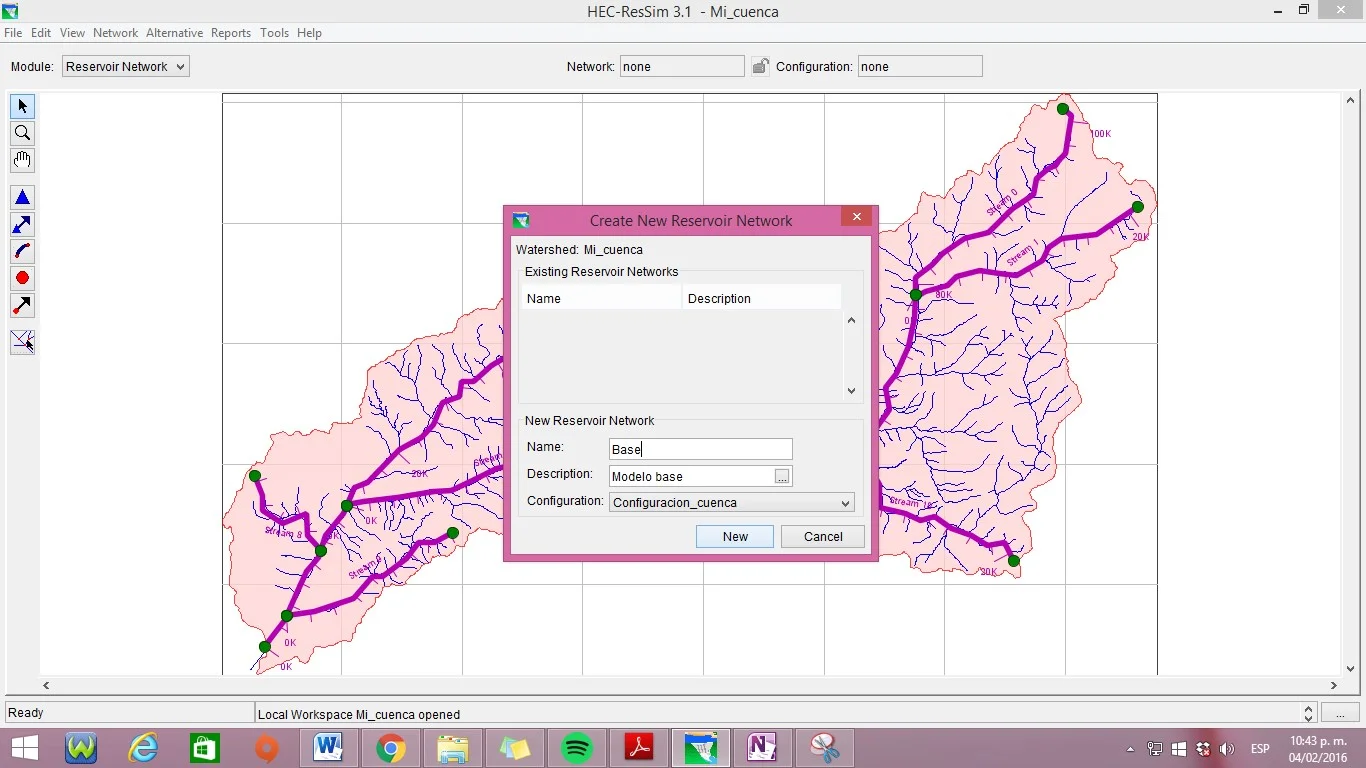Click the New button in dialog
This screenshot has width=1366, height=768.
735,536
